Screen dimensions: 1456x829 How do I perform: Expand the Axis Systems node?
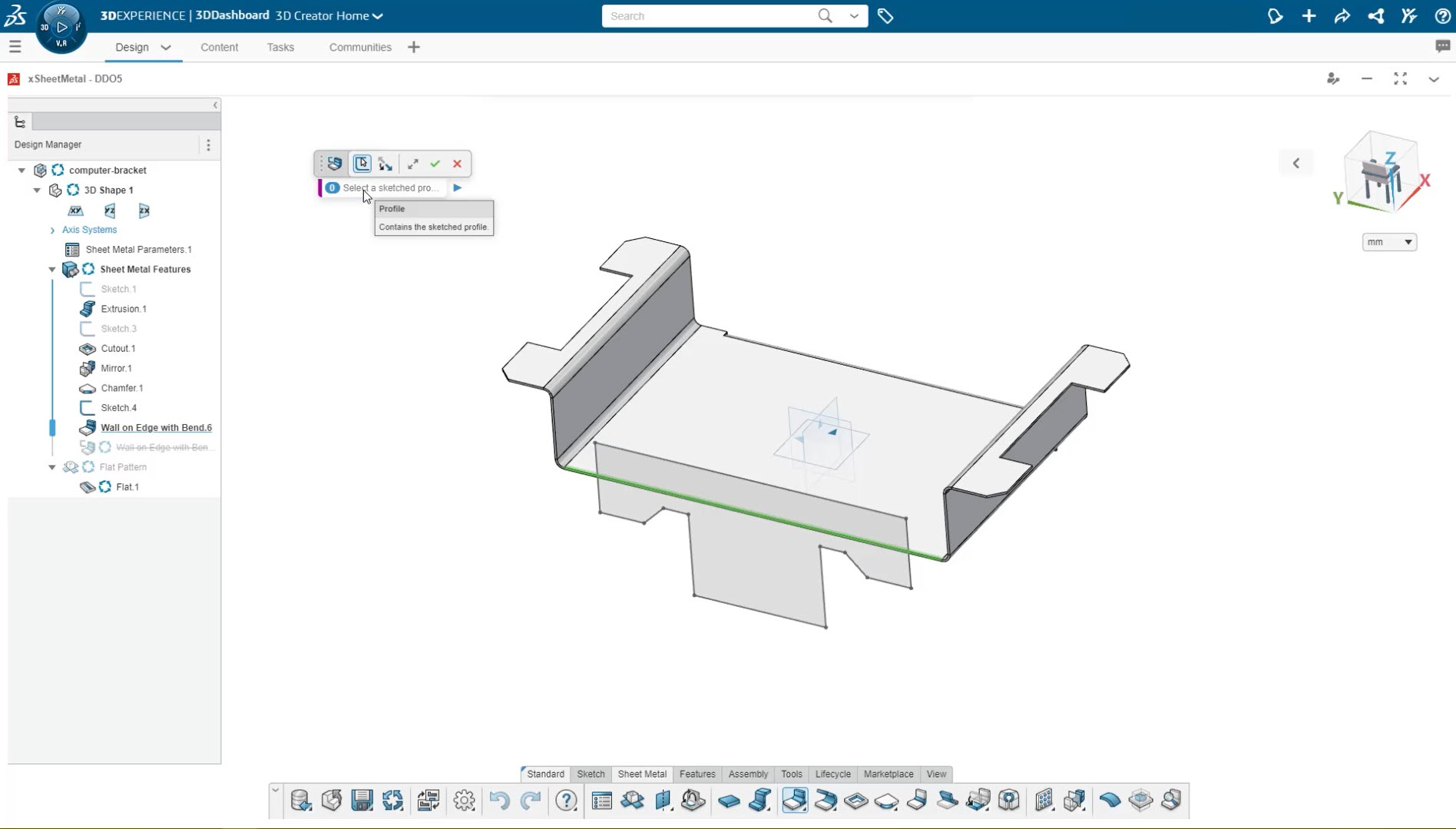(52, 230)
